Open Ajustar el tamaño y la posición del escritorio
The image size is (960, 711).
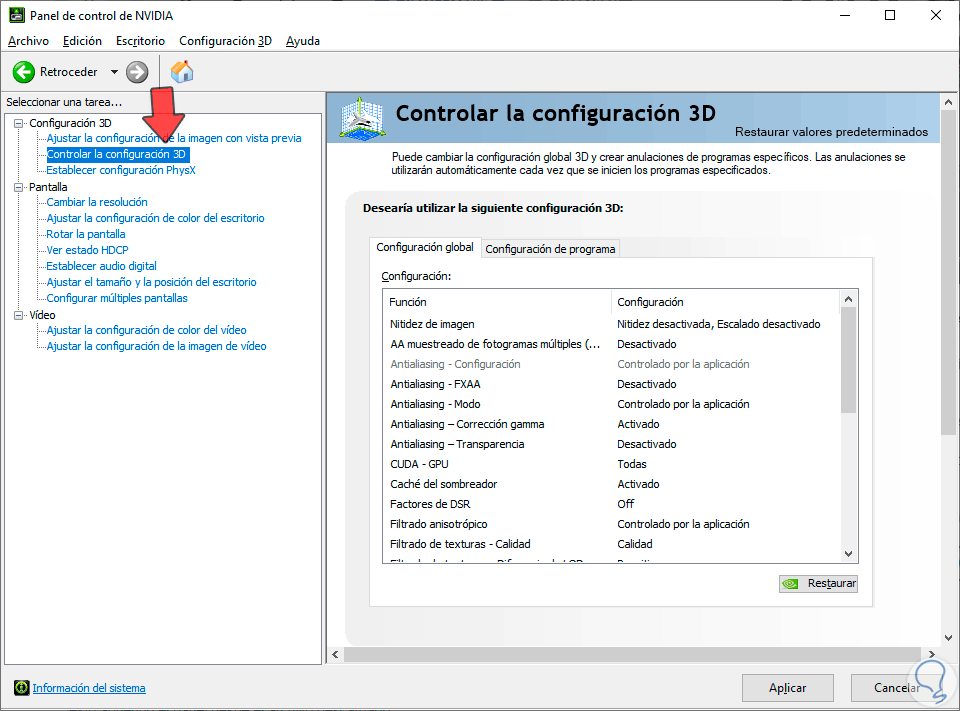(x=151, y=282)
